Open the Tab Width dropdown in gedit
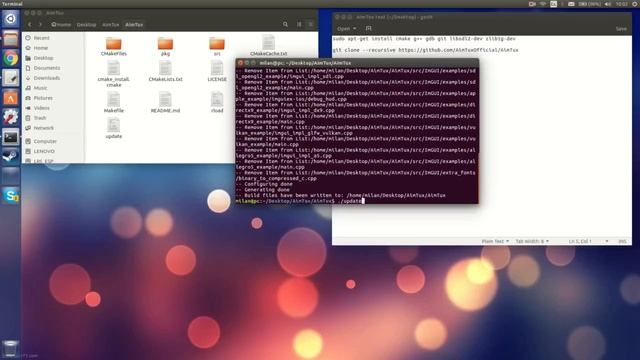Screen dimensions: 640x360 [532, 241]
